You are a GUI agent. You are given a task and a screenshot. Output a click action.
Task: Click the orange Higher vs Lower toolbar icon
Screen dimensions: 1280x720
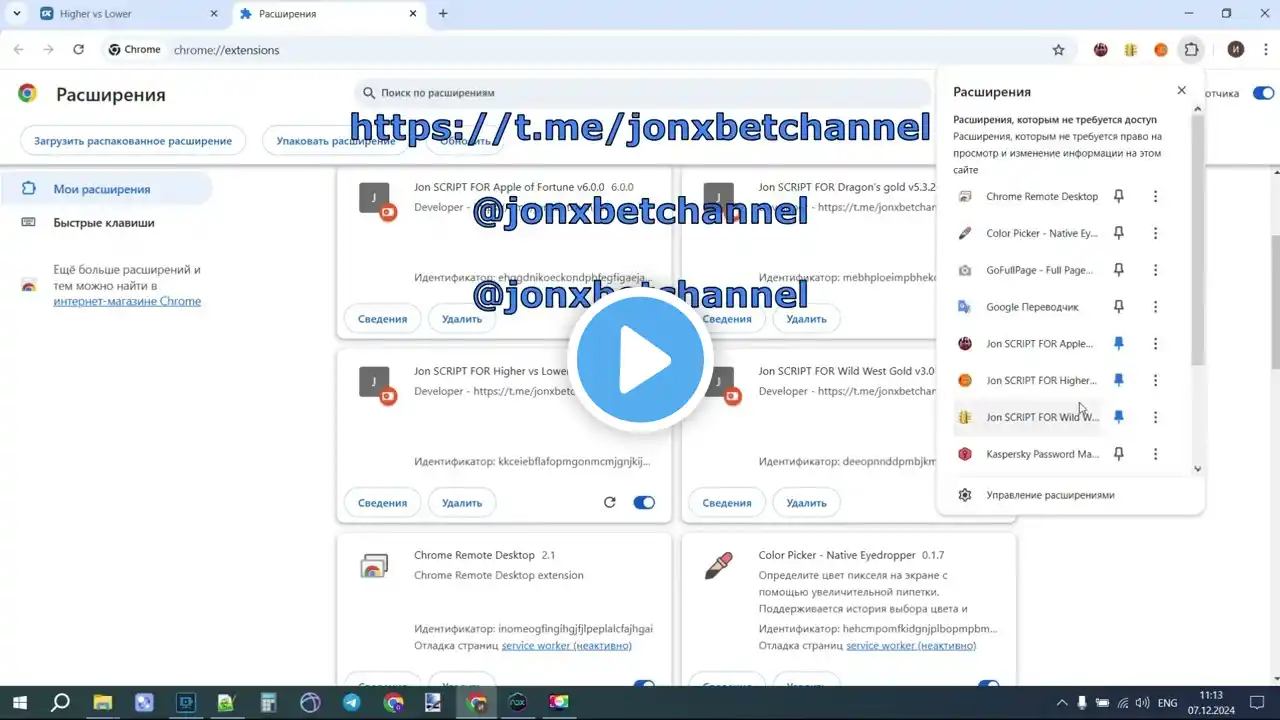pos(1161,49)
